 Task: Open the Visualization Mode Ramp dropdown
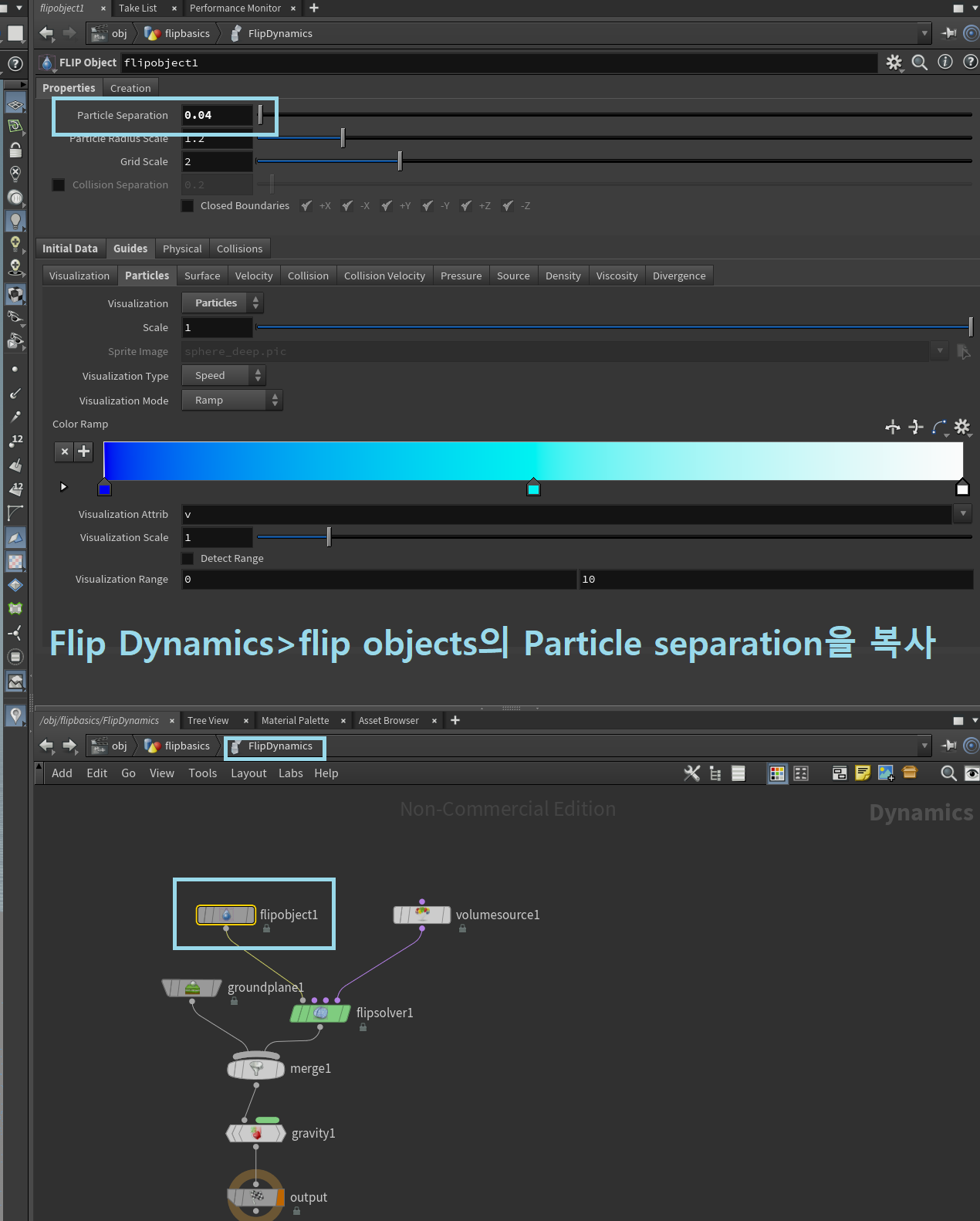click(232, 400)
